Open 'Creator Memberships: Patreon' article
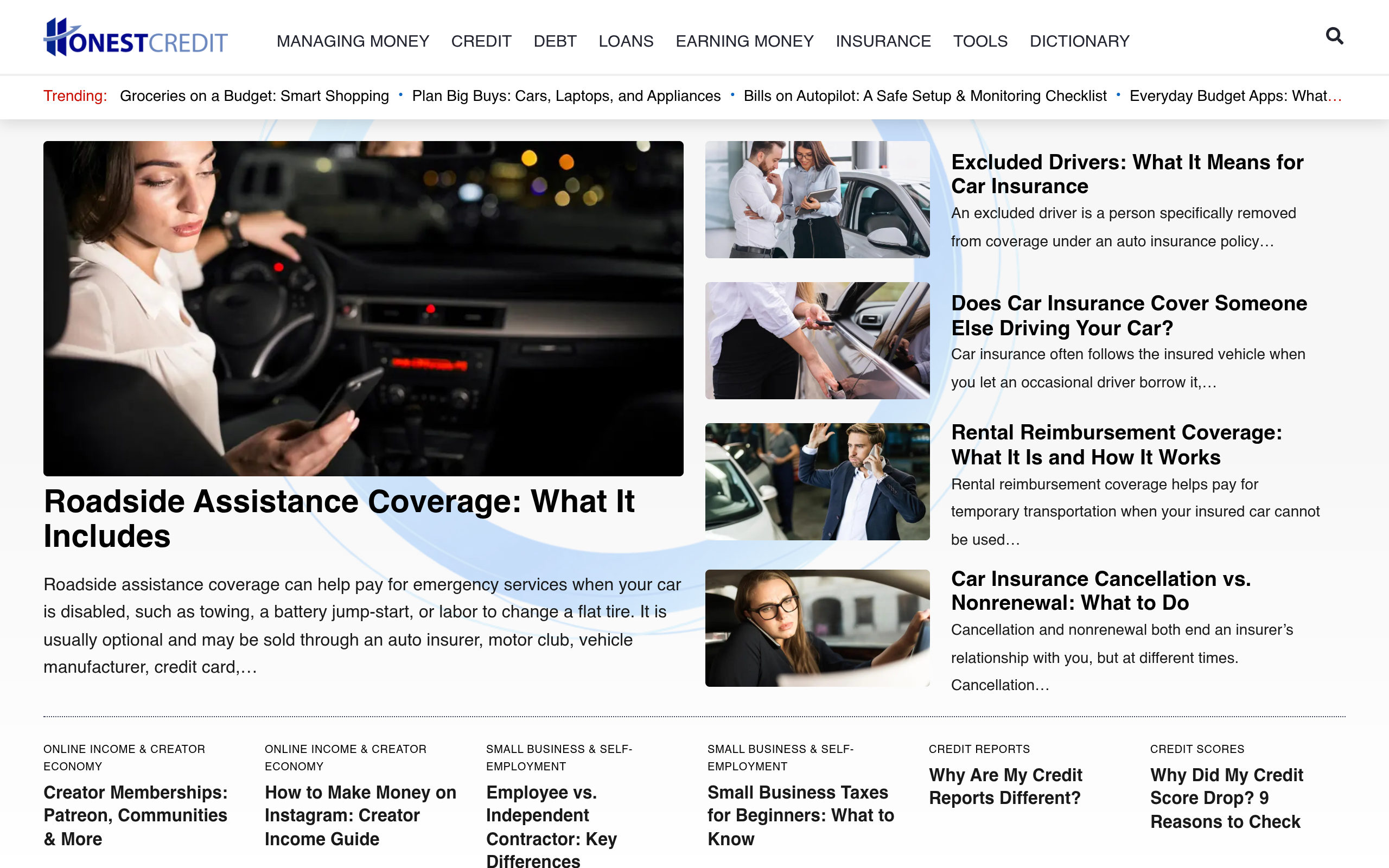1389x868 pixels. pos(136,815)
